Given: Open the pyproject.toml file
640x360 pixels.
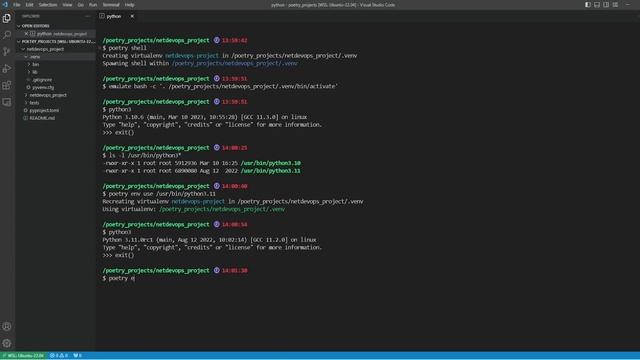Looking at the screenshot, I should click(44, 110).
